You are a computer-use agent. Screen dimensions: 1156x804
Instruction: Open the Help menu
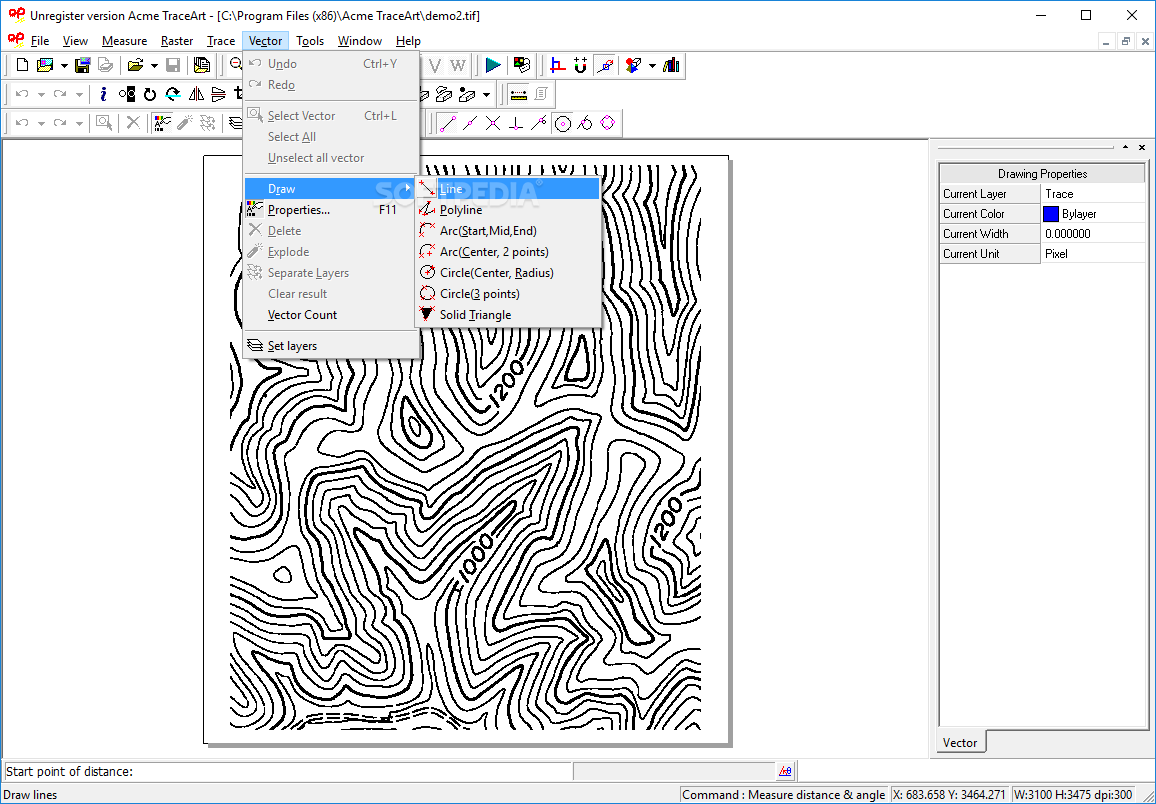point(408,41)
